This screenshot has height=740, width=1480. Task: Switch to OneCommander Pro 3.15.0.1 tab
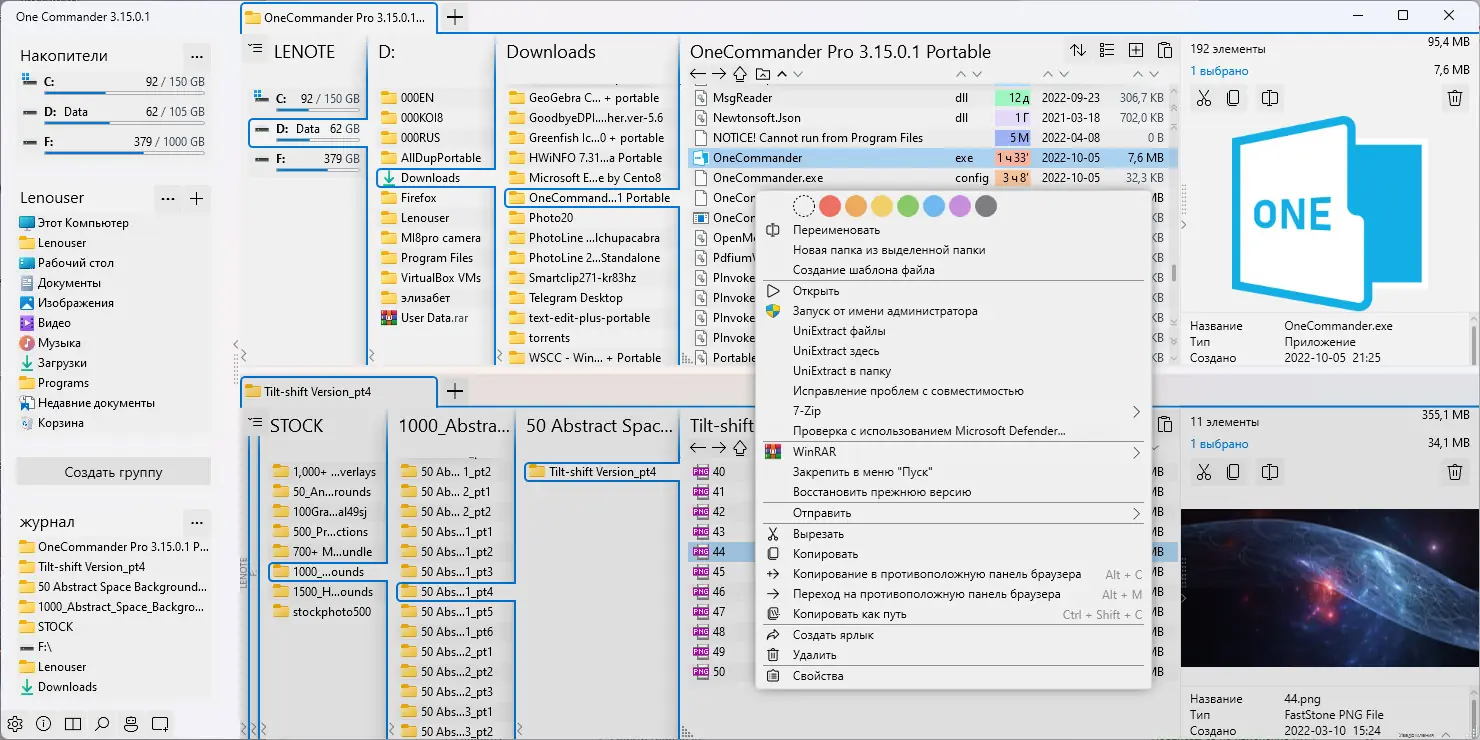339,17
